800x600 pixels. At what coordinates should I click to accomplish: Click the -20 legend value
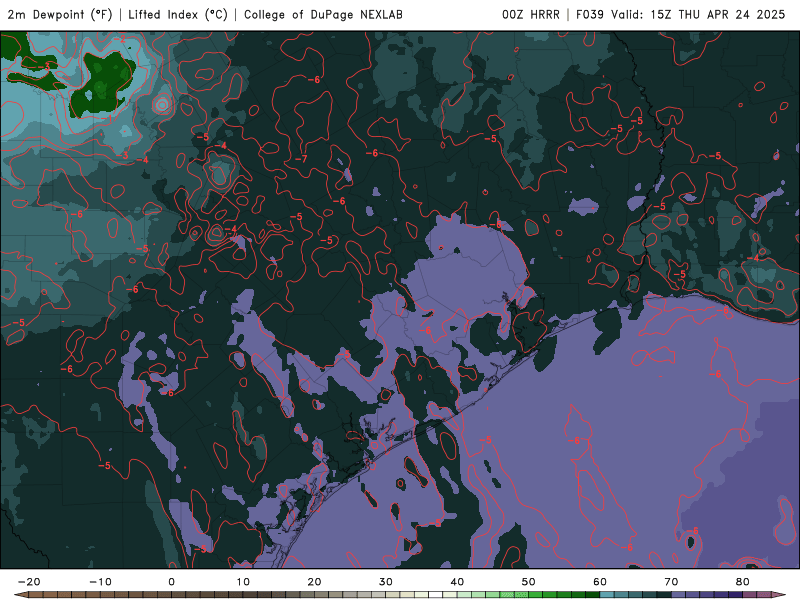(29, 582)
